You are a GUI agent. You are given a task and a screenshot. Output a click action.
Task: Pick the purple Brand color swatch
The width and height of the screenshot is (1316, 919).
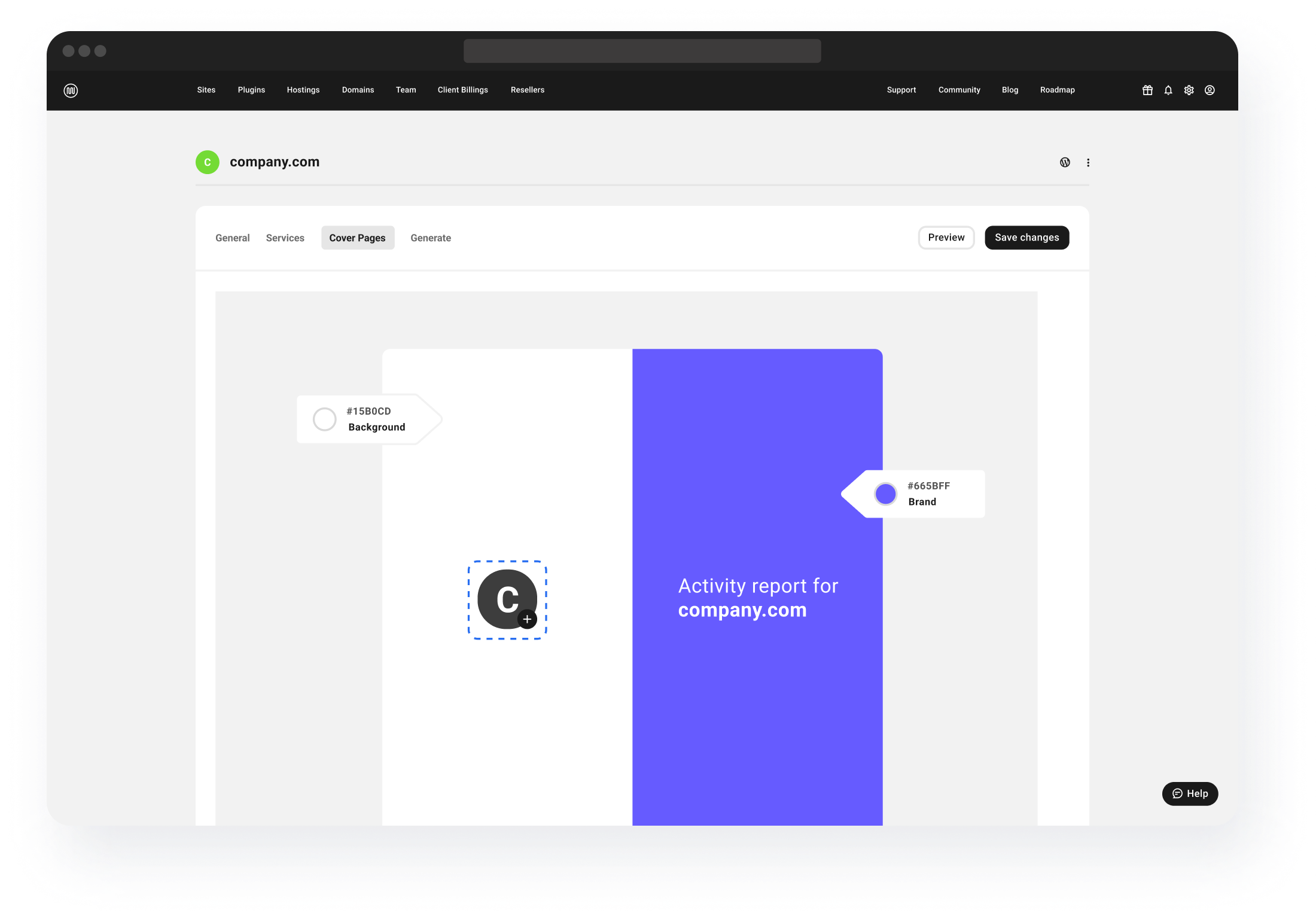[885, 494]
